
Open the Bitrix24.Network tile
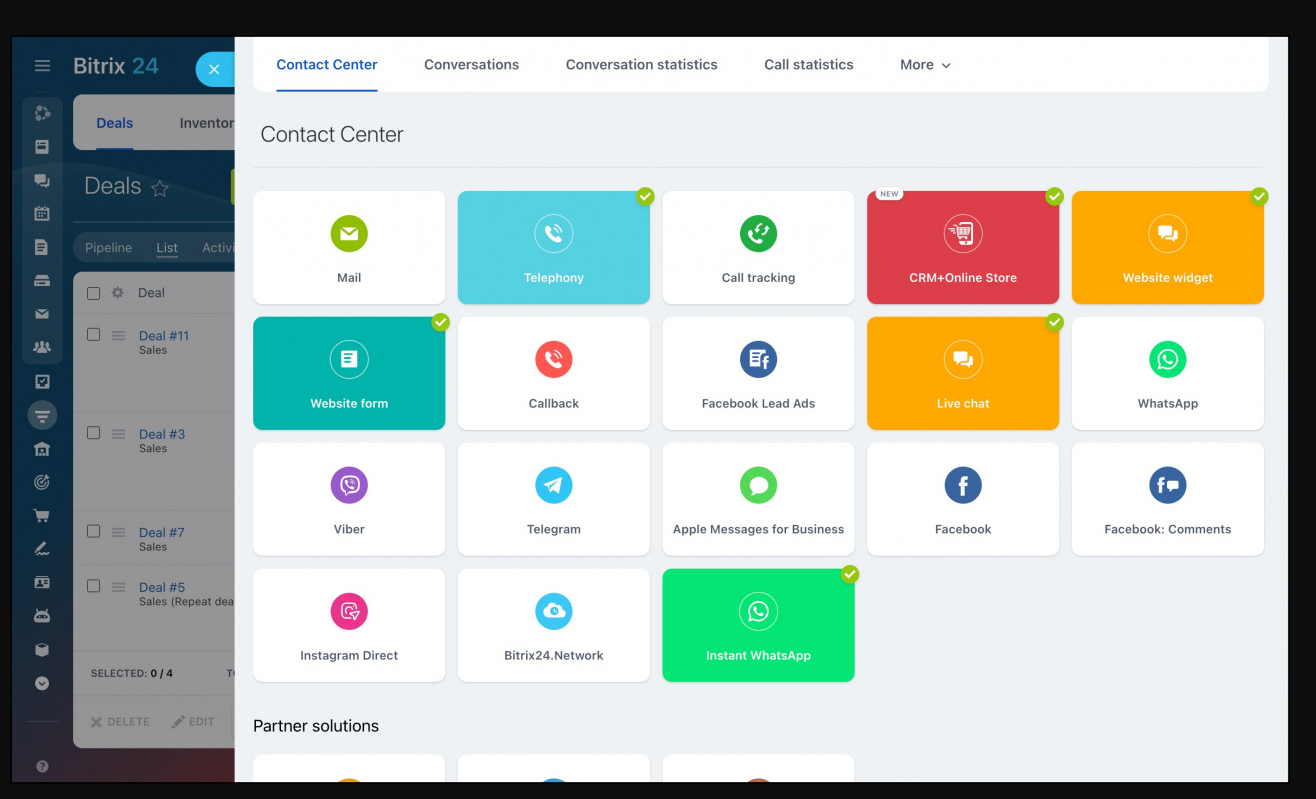tap(554, 625)
